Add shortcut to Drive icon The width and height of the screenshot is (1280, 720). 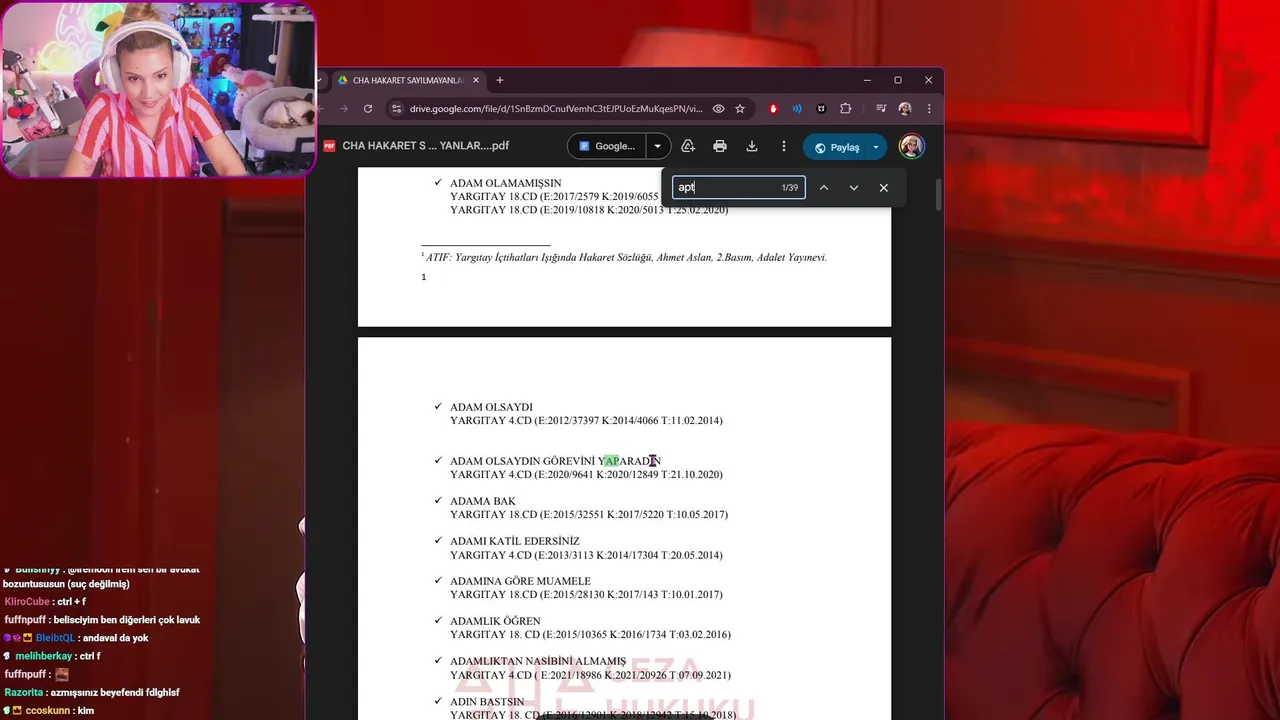pyautogui.click(x=688, y=146)
